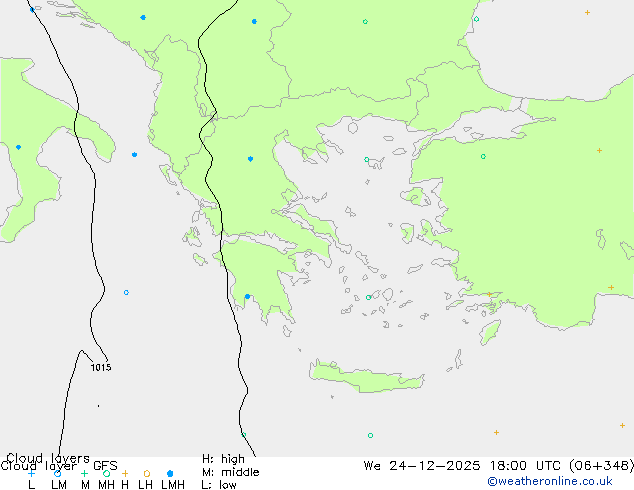Viewport: 634px width, 490px height.
Task: Click the 1015 isobar pressure label
Action: pyautogui.click(x=101, y=367)
